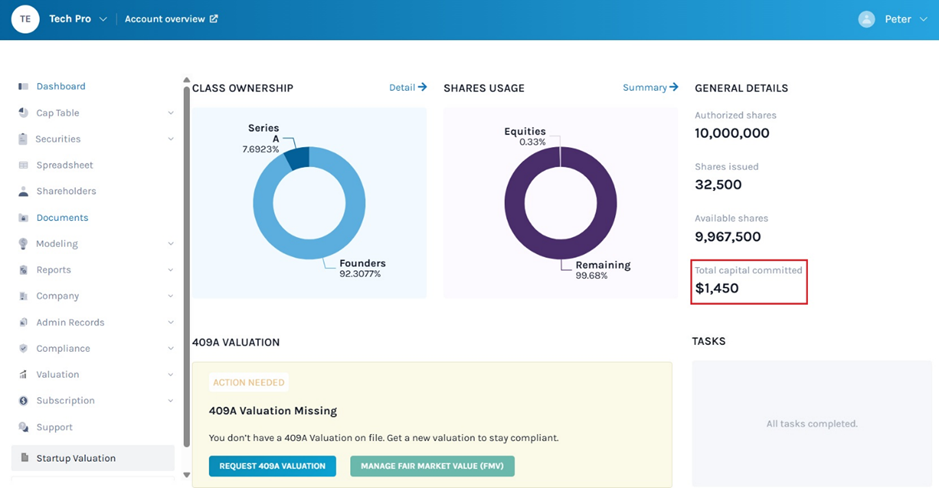939x488 pixels.
Task: Click the Shareholders person icon
Action: pos(23,191)
